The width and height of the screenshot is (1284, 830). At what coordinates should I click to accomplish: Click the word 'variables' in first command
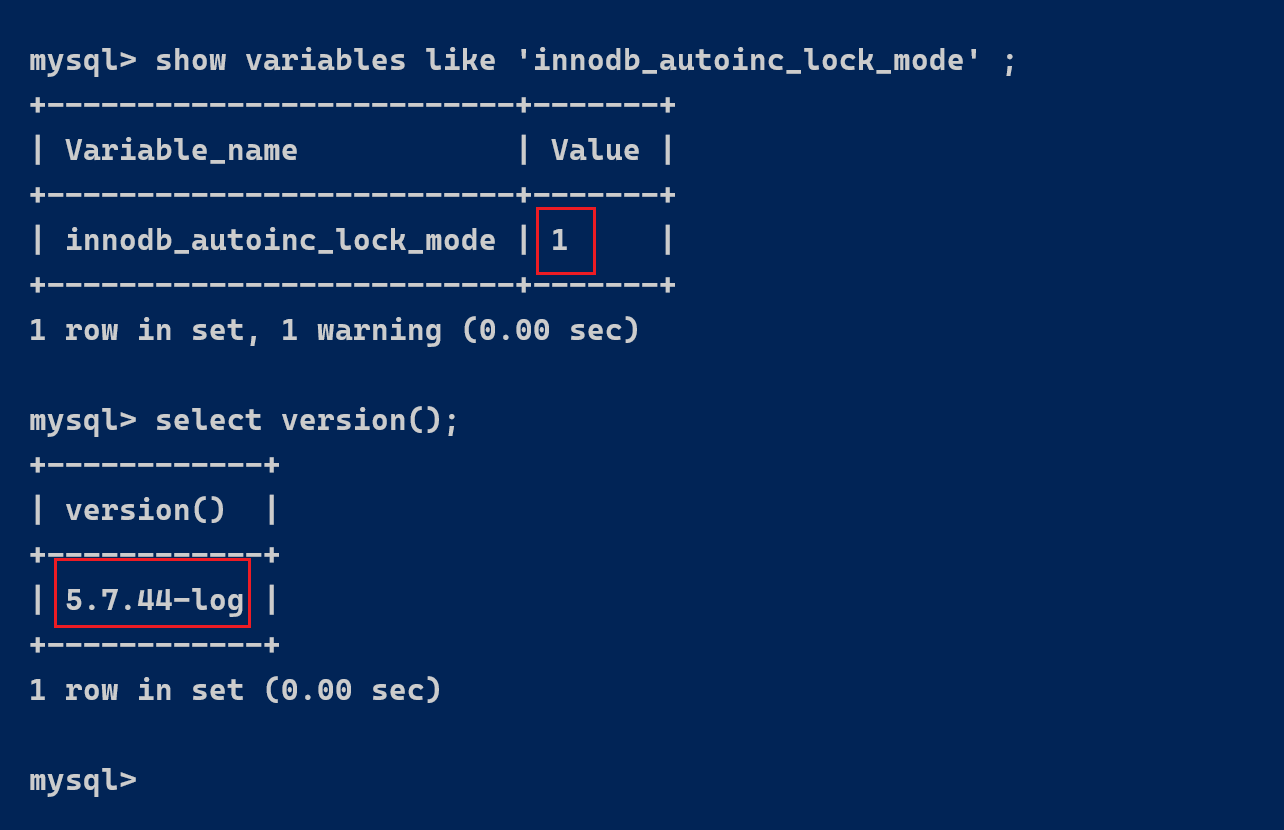(325, 60)
